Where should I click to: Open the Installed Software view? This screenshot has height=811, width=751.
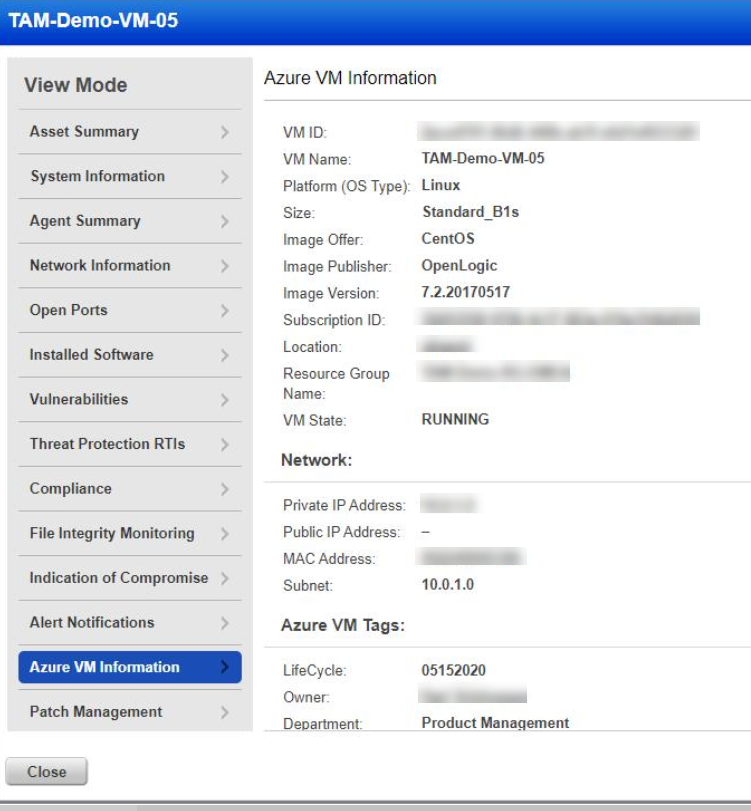130,355
